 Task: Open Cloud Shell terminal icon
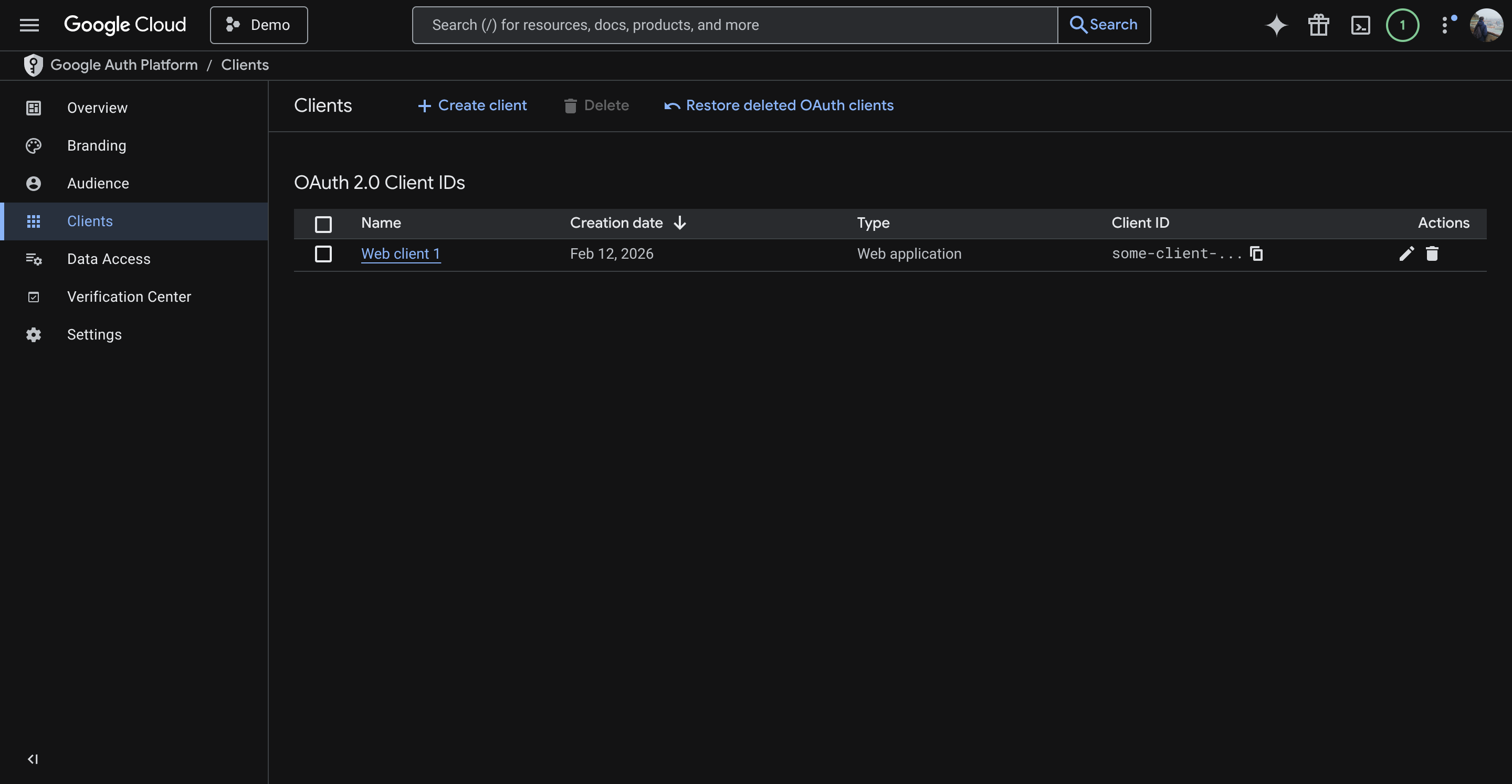[x=1361, y=25]
